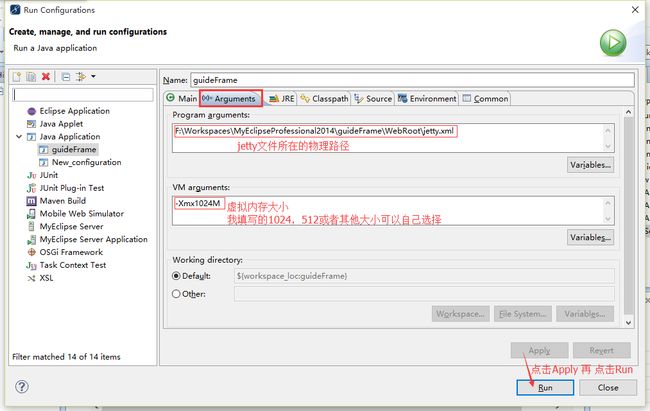Click the Duplicate launch configuration icon
Image resolution: width=650 pixels, height=411 pixels.
(31, 77)
